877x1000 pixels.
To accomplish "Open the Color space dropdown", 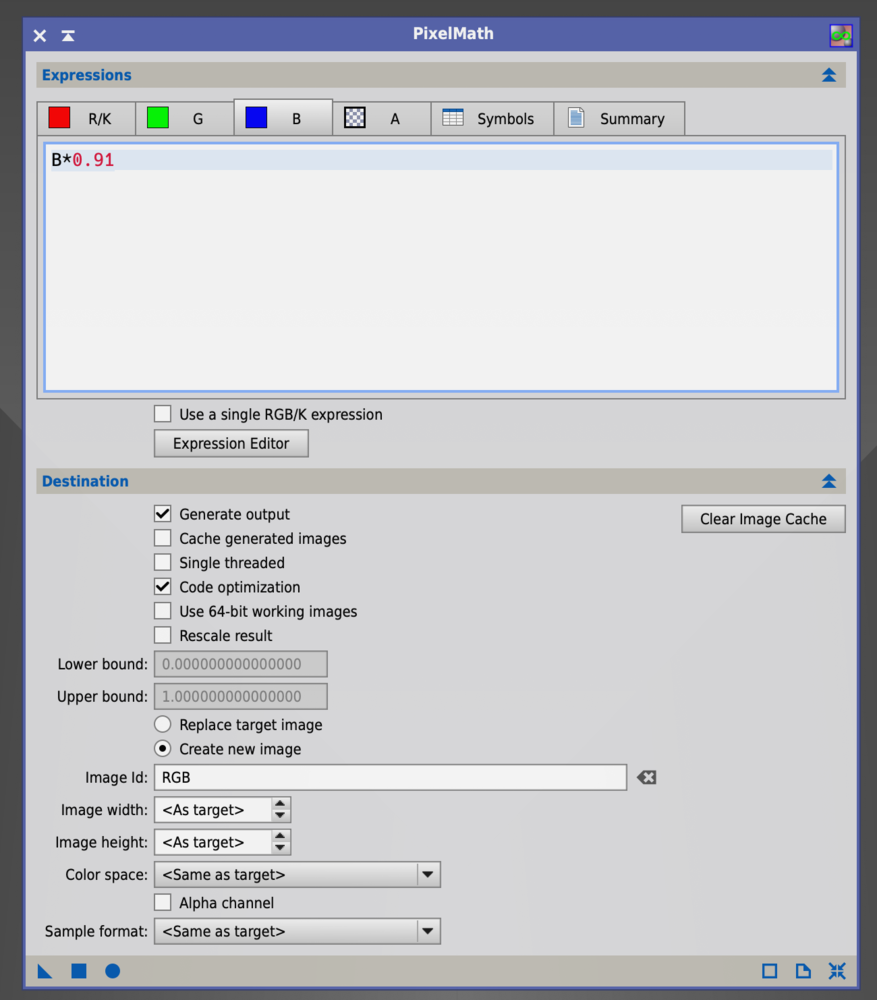I will tap(429, 874).
